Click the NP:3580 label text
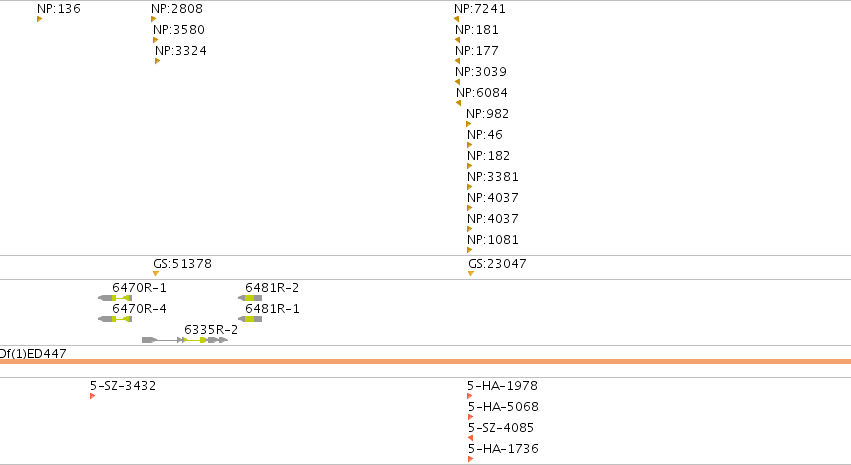 click(179, 30)
